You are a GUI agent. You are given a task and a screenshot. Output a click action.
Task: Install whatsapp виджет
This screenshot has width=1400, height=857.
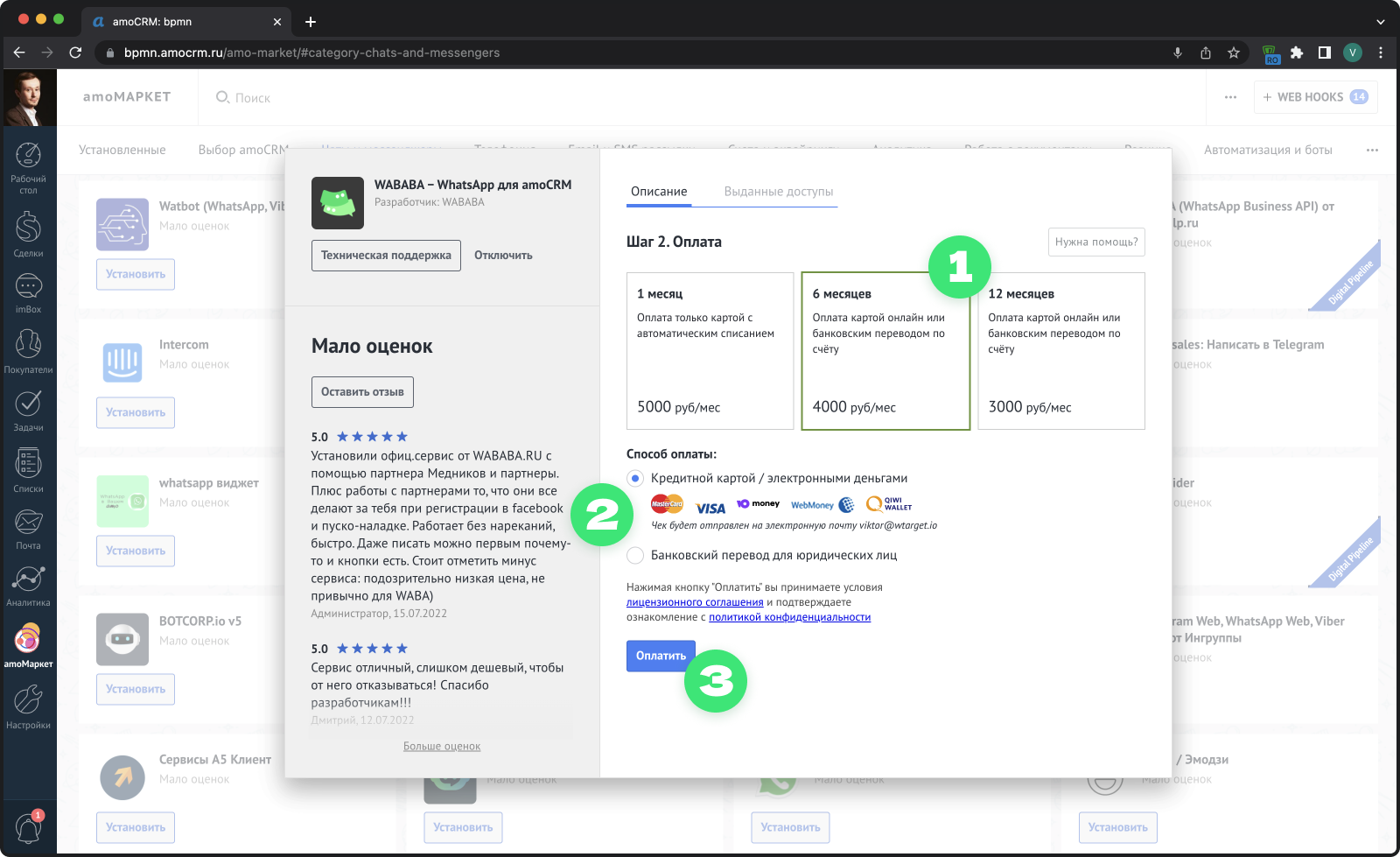pos(136,551)
